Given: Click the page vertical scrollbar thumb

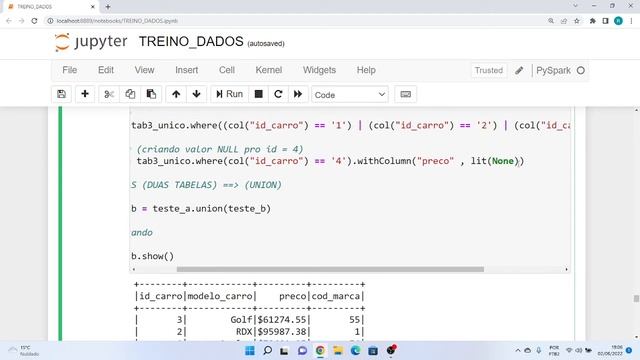Looking at the screenshot, I should click(636, 299).
